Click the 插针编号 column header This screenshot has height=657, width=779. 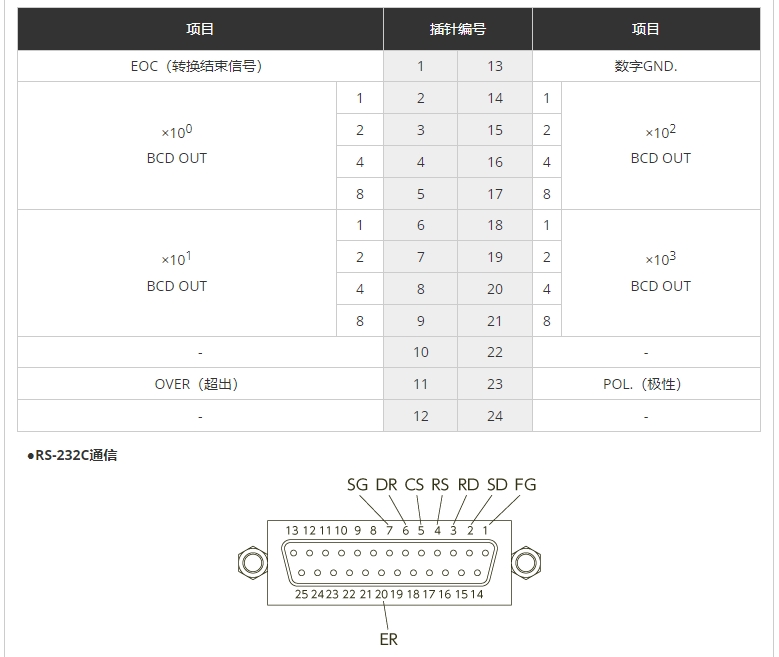(458, 29)
